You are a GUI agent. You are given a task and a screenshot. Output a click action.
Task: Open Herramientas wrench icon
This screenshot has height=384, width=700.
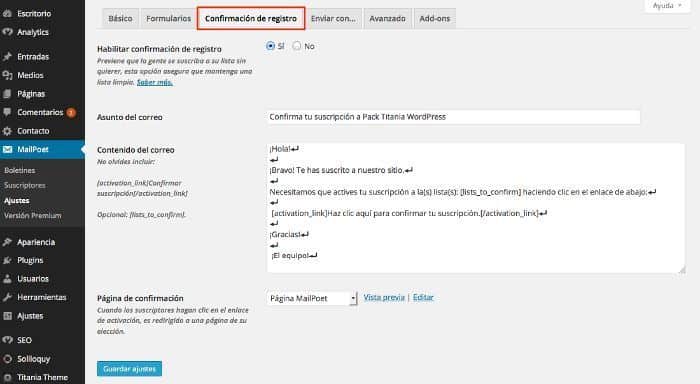[x=7, y=297]
